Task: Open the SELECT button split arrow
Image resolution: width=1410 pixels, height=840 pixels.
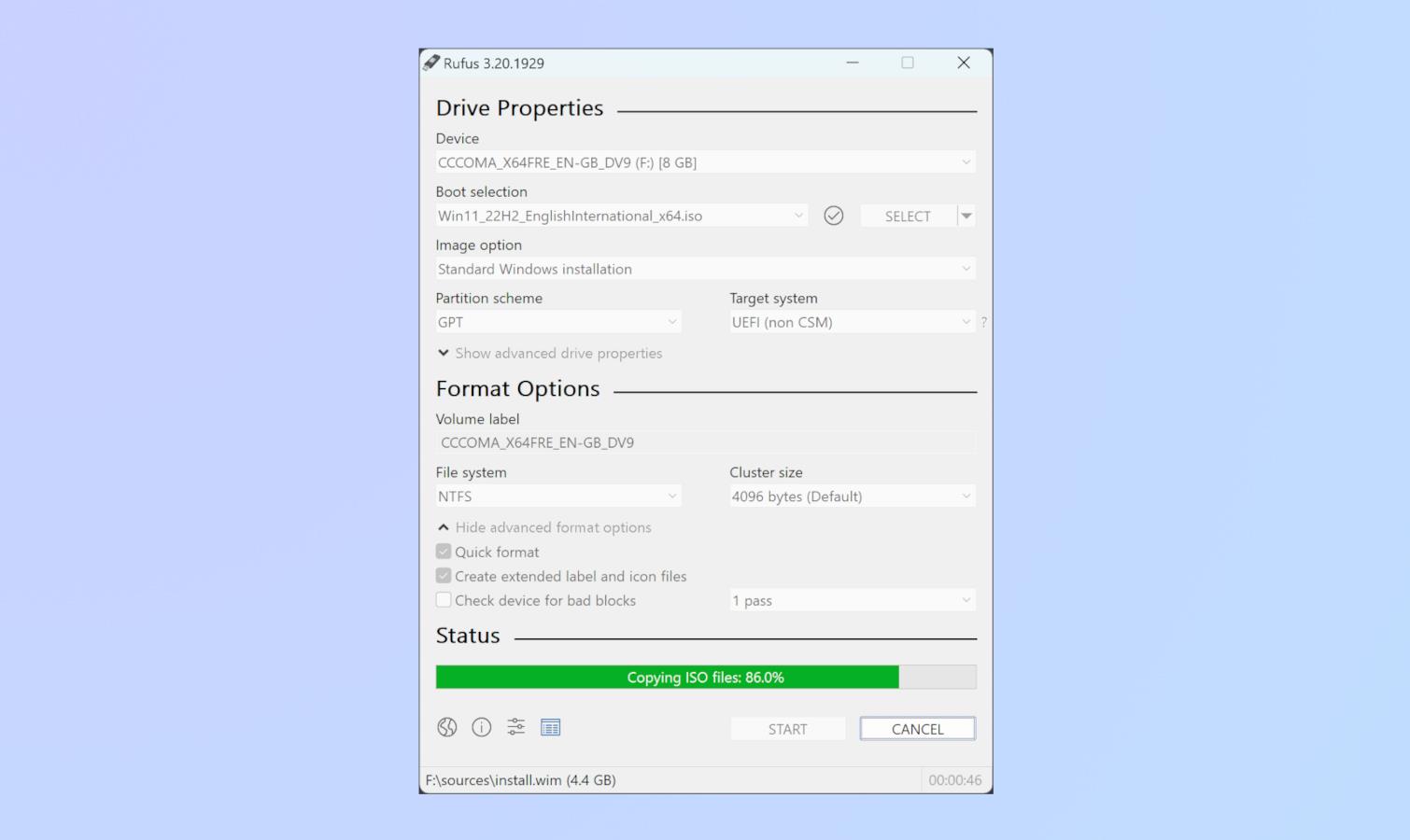Action: [966, 216]
